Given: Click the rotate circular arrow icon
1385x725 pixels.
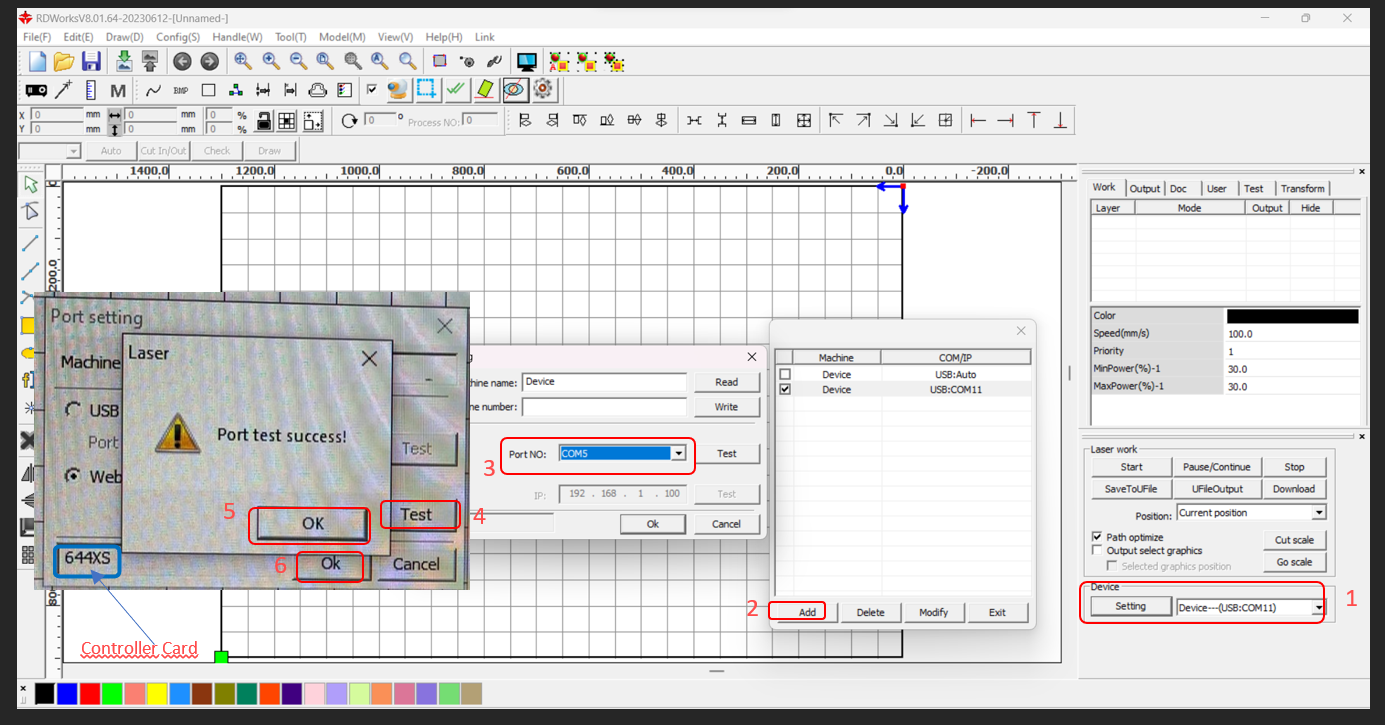Looking at the screenshot, I should [349, 121].
